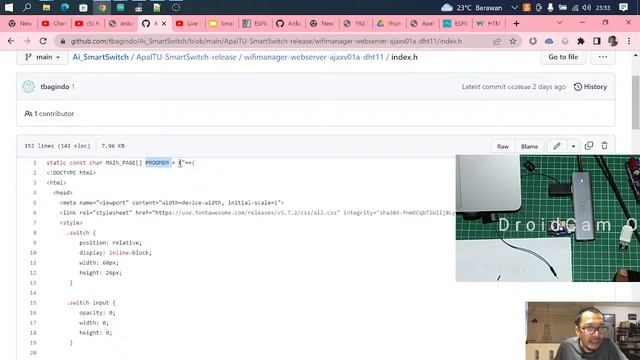Reload the GitHub page
Viewport: 640px width, 360px height.
[43, 41]
